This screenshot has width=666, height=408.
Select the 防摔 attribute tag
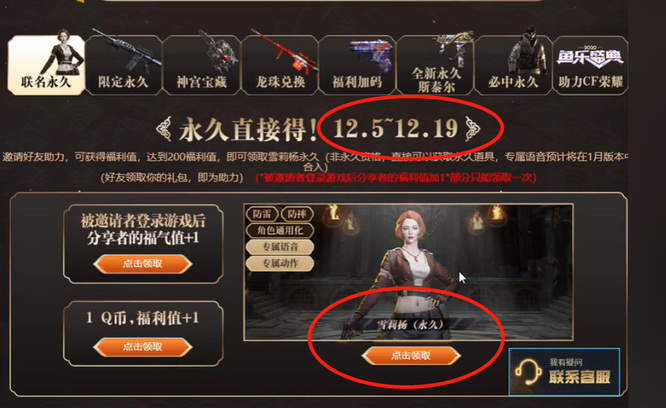[297, 214]
